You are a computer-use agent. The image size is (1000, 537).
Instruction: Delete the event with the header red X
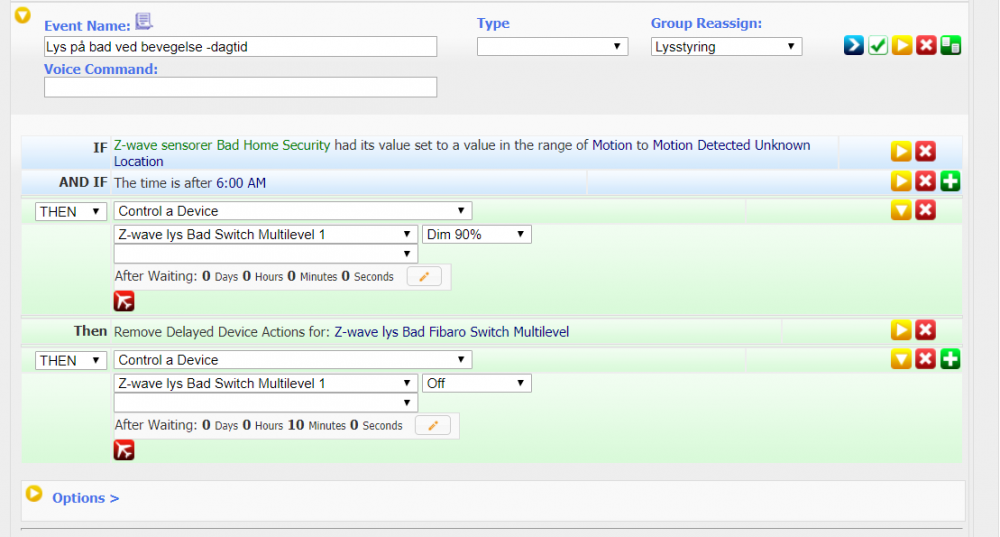point(926,46)
